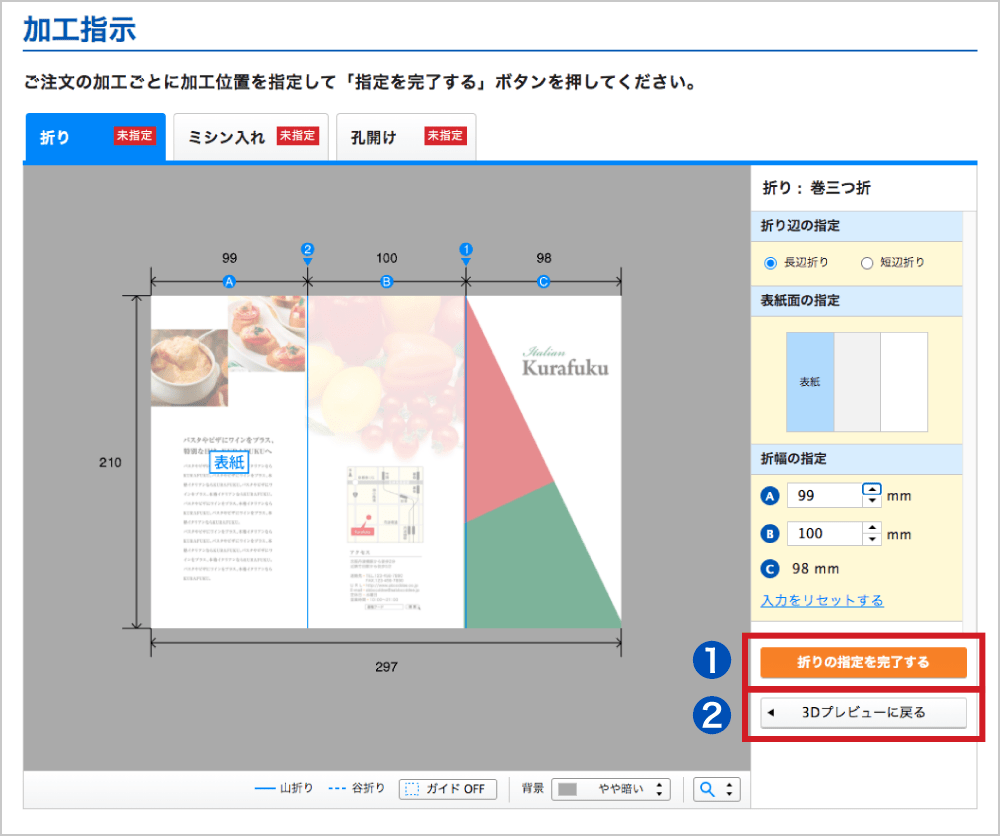Decrease width B with the down stepper arrow
The image size is (1000, 836).
click(872, 540)
